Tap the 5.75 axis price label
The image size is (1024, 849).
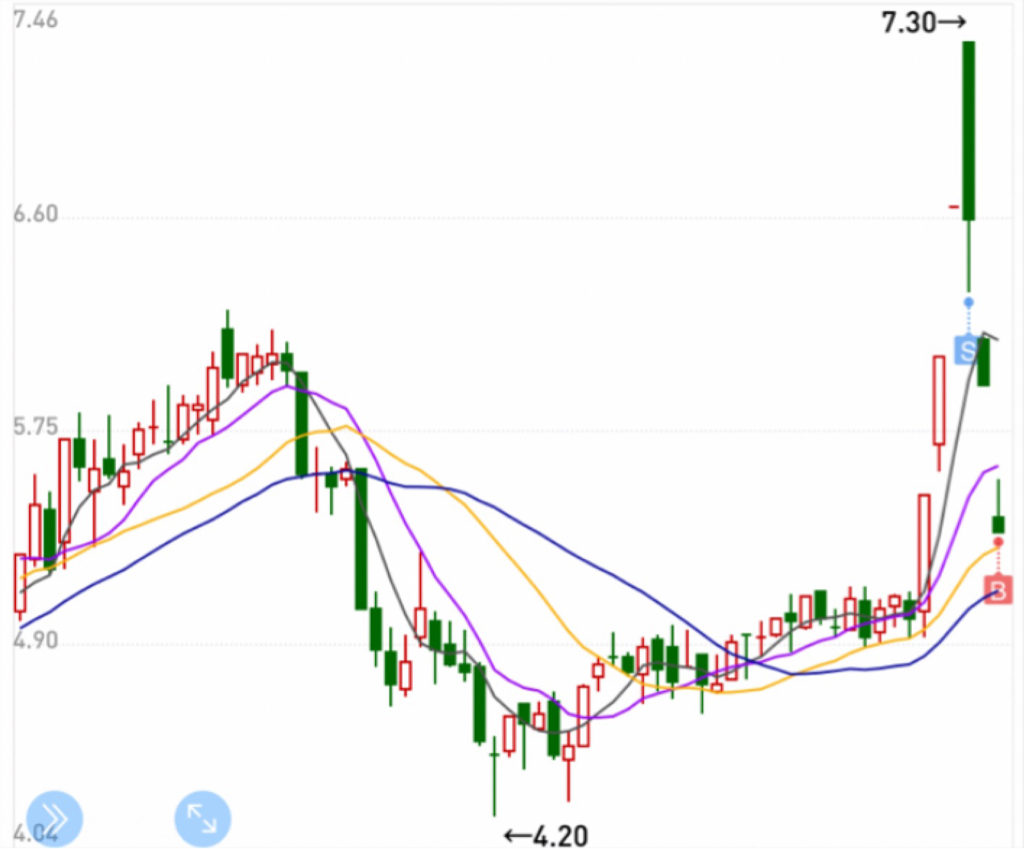(35, 427)
